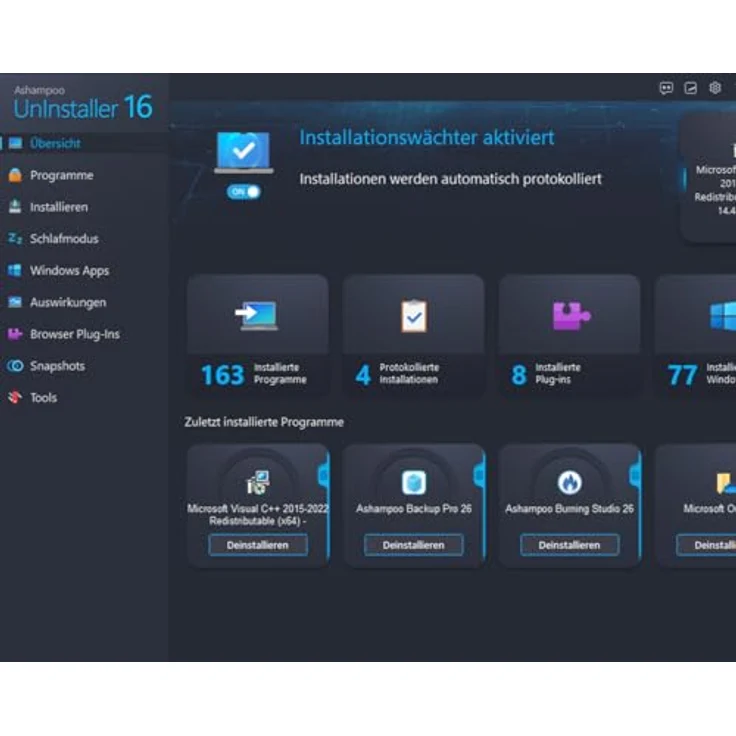Click the Installationswächter monitor checkmark icon

[244, 152]
